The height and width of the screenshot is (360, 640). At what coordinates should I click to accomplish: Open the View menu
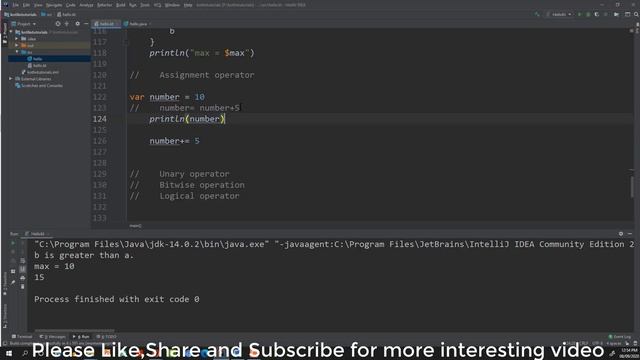click(38, 5)
